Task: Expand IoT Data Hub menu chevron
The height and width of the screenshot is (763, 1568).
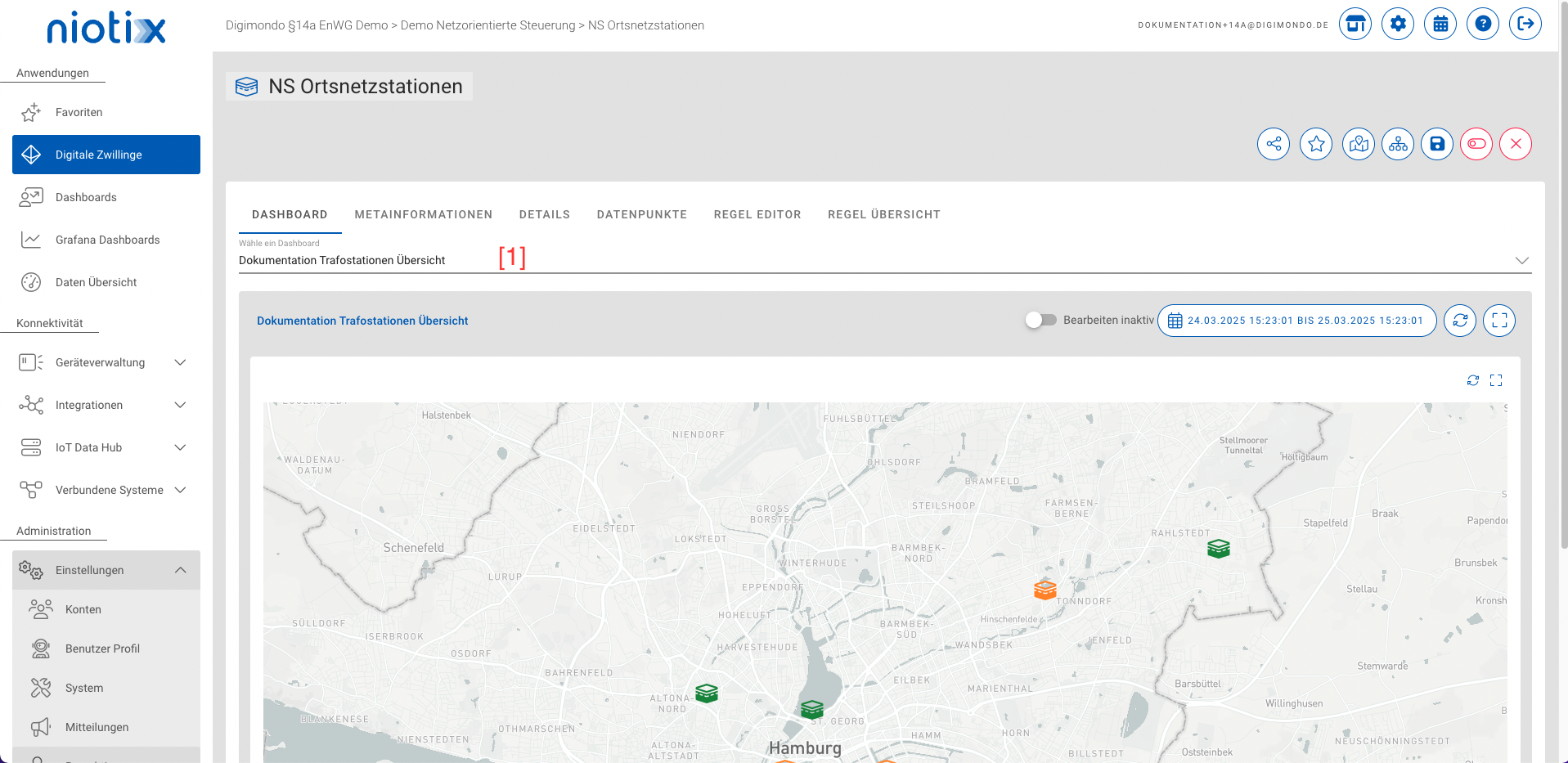Action: (181, 447)
